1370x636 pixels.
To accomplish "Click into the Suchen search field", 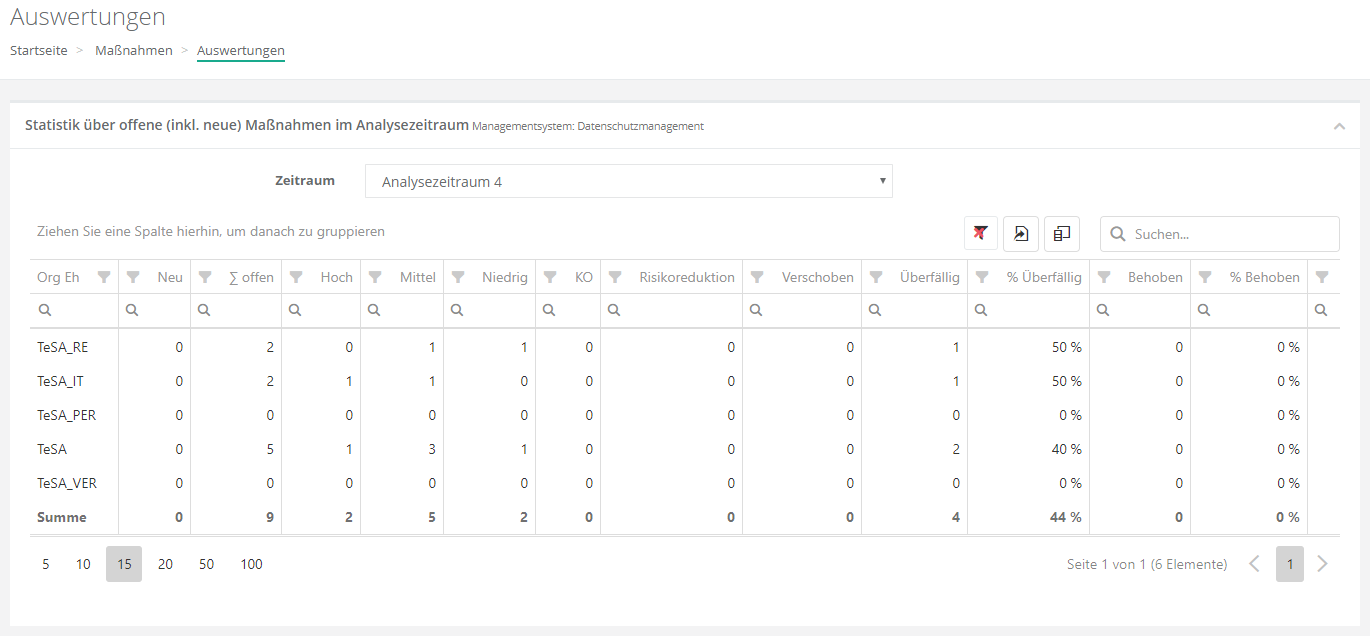I will (1230, 234).
